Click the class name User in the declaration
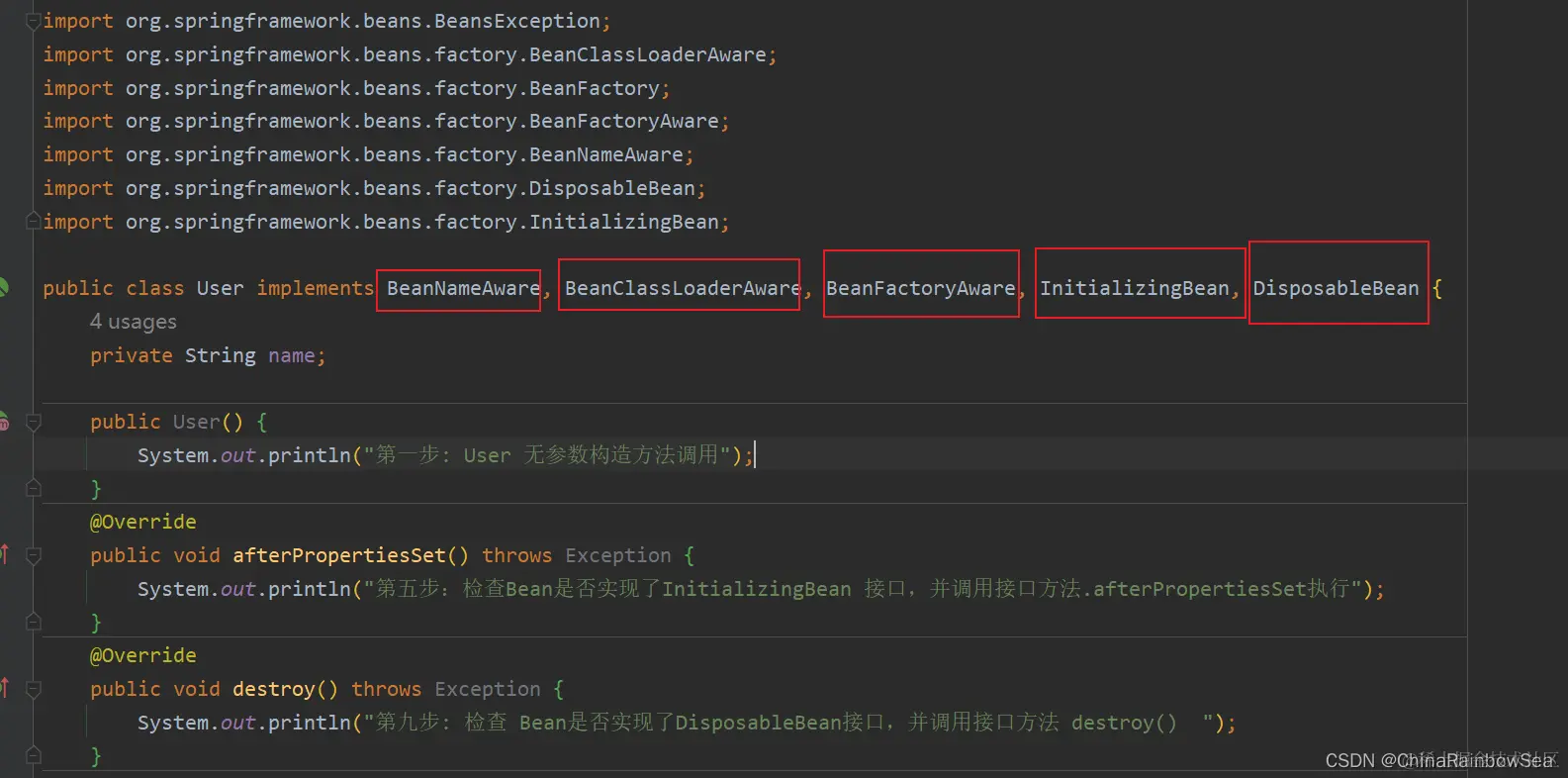Screen dimensions: 1568x778 (220, 288)
